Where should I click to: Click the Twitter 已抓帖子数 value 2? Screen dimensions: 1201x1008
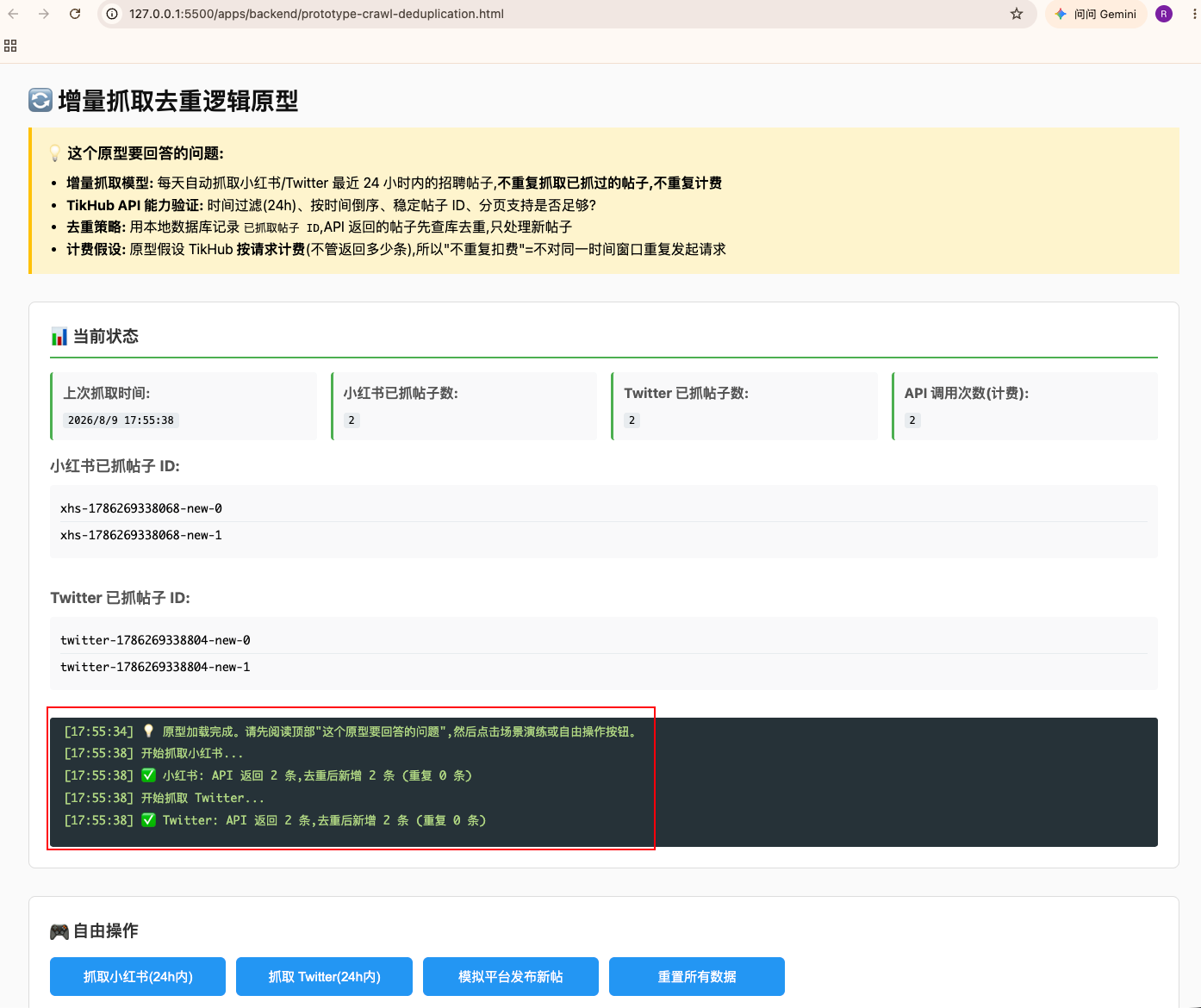(x=632, y=420)
